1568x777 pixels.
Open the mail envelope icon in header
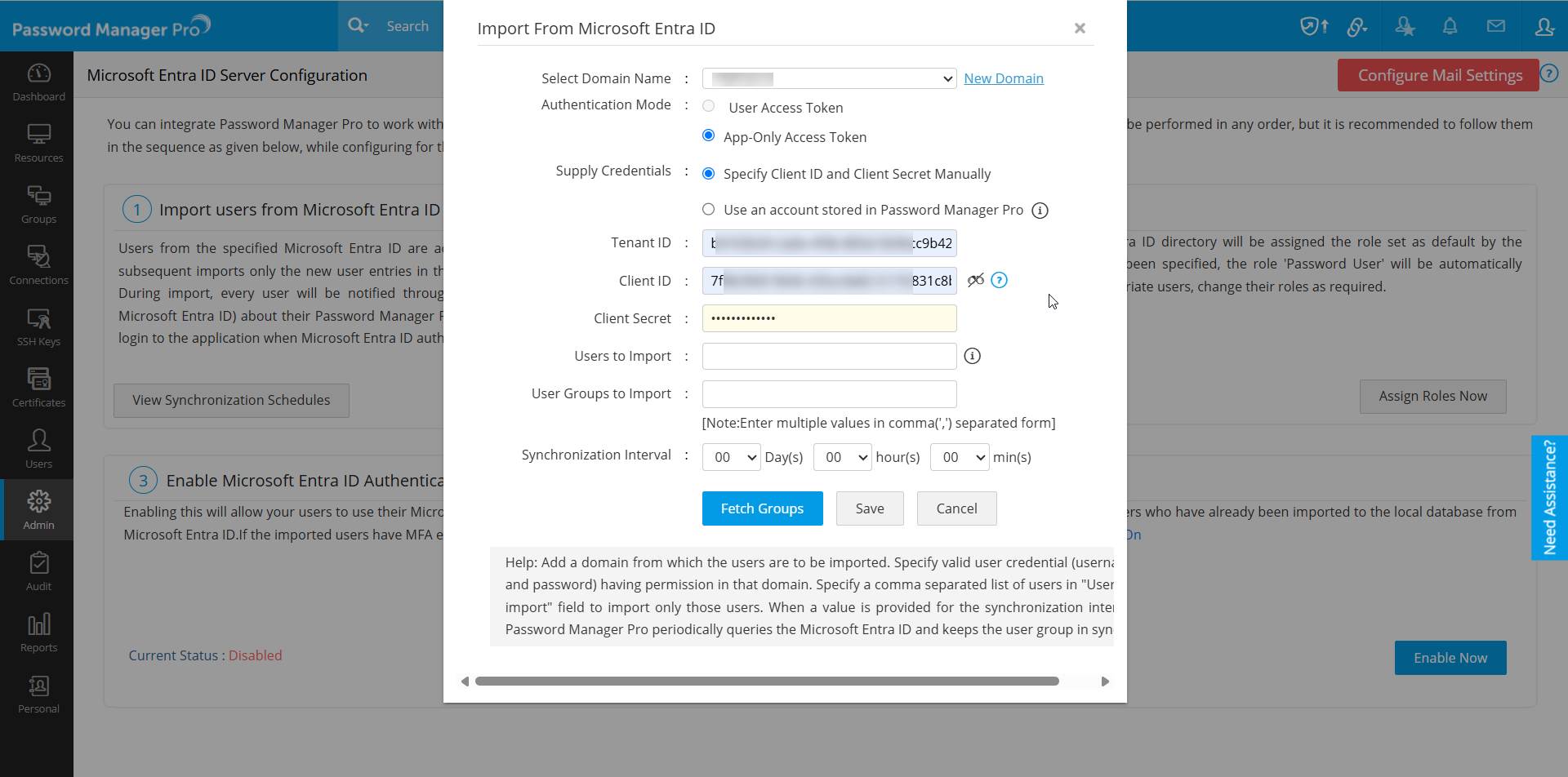pos(1496,26)
